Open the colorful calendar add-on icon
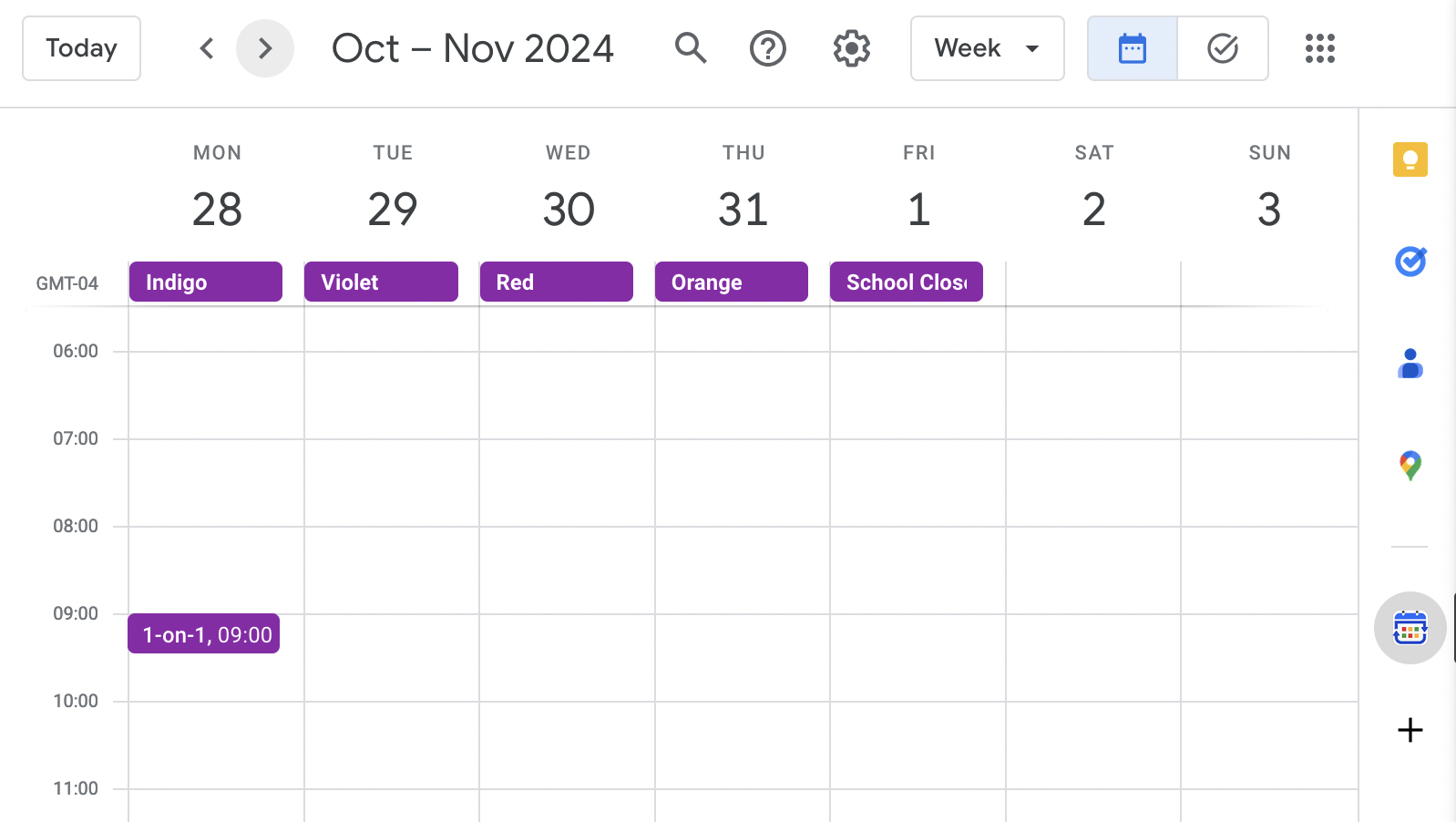Screen dimensions: 1456x822 point(1410,628)
